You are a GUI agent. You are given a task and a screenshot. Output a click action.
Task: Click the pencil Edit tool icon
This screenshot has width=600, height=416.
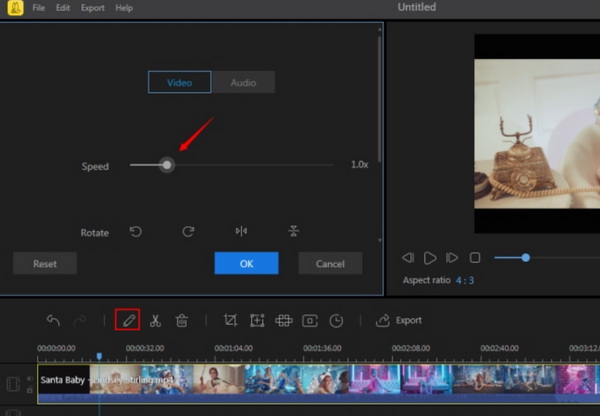click(127, 320)
